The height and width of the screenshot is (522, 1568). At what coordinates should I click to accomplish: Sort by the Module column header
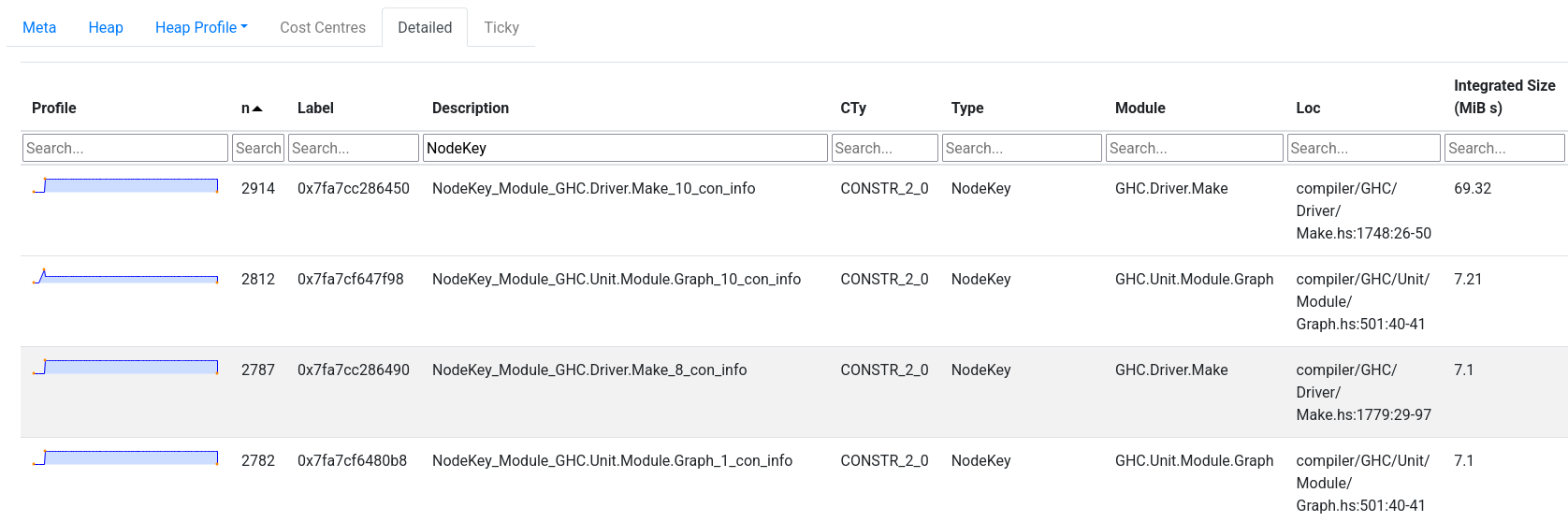(1140, 108)
